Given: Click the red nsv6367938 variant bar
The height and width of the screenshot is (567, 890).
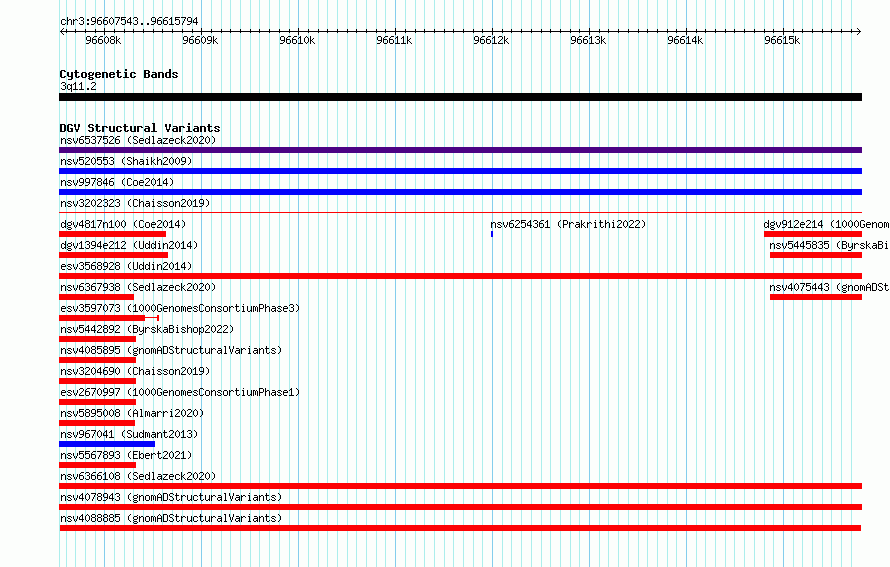Looking at the screenshot, I should 96,297.
